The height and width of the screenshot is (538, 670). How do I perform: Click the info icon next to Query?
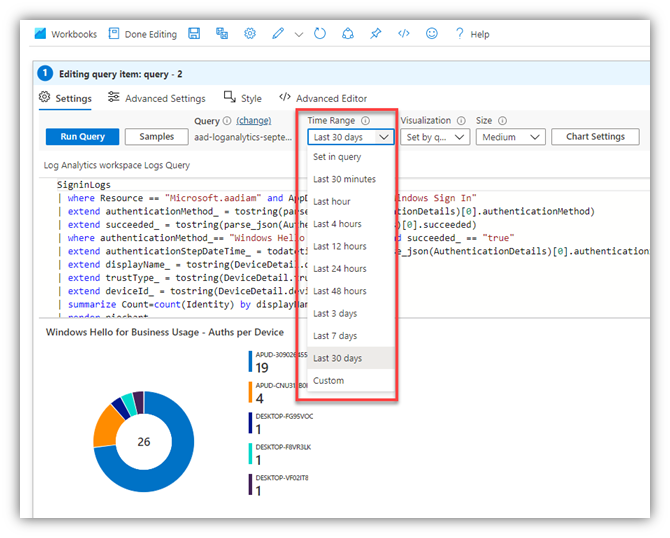[x=227, y=121]
